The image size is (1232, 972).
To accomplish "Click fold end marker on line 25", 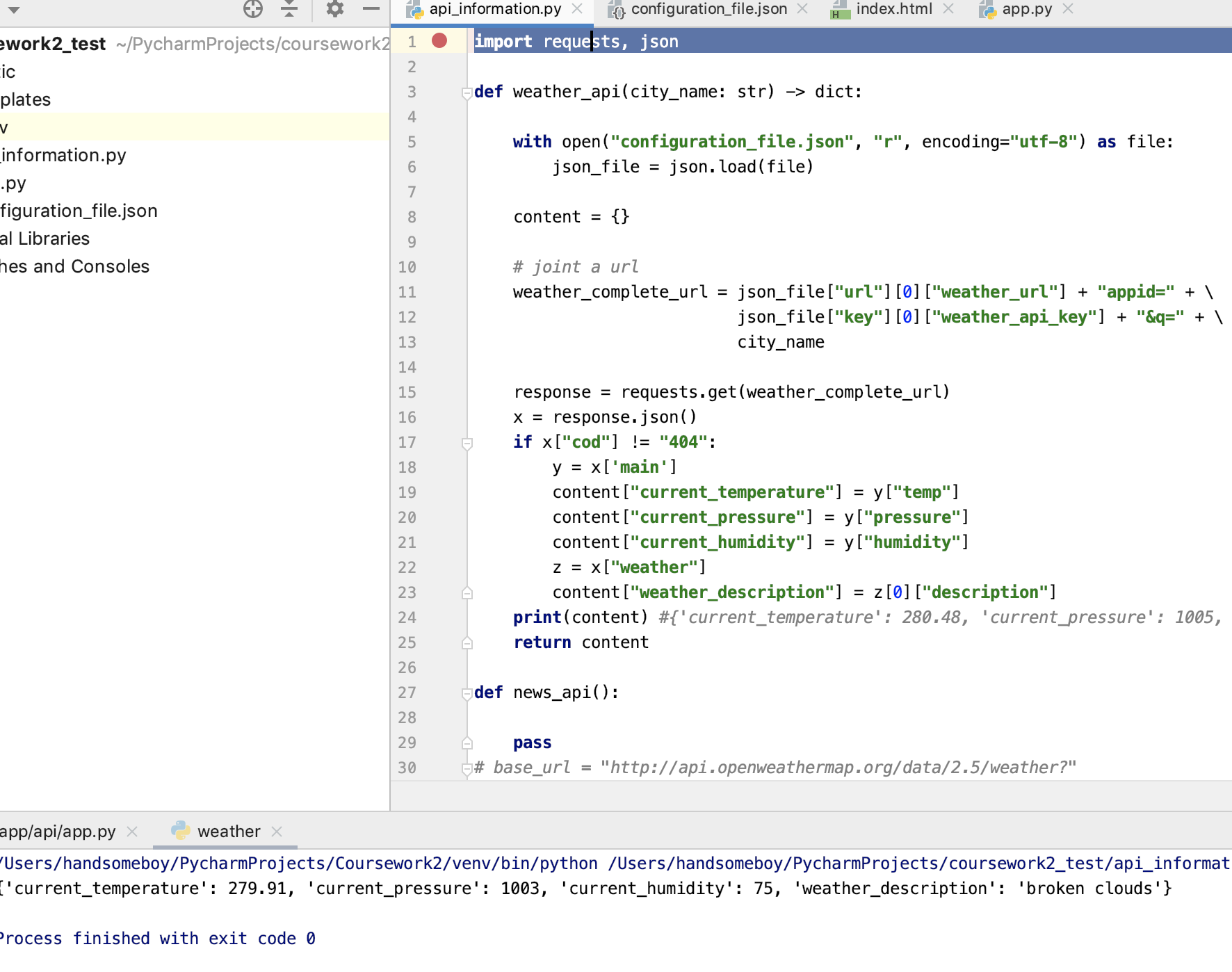I will (467, 643).
